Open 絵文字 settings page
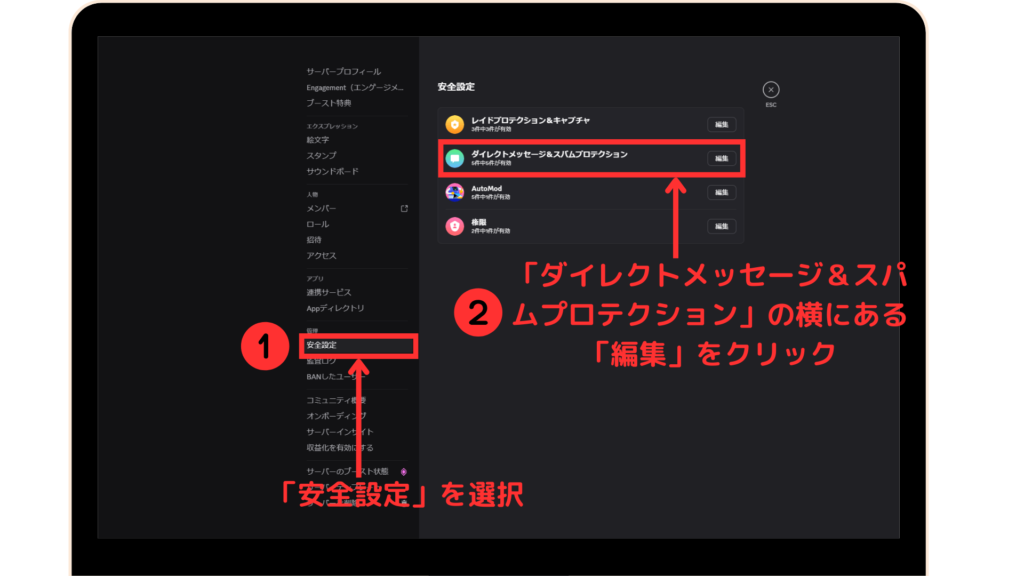The image size is (1024, 576). coord(317,140)
